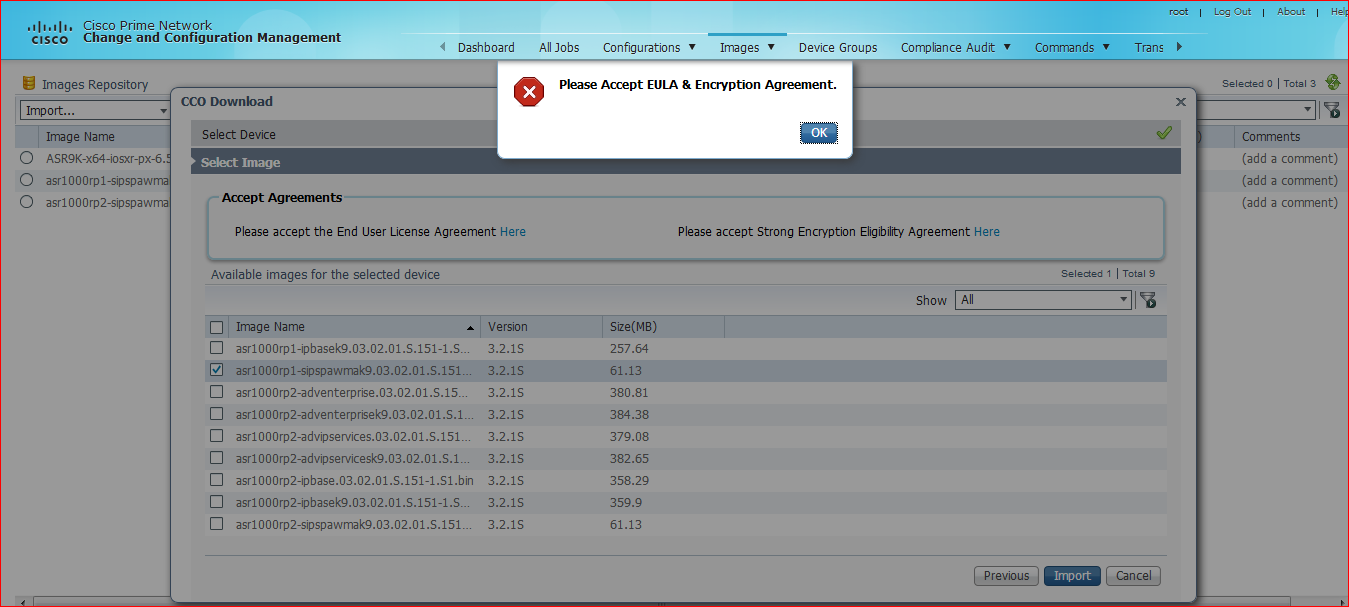Click the Cisco logo
Screen dimensions: 1349x607
click(x=50, y=33)
